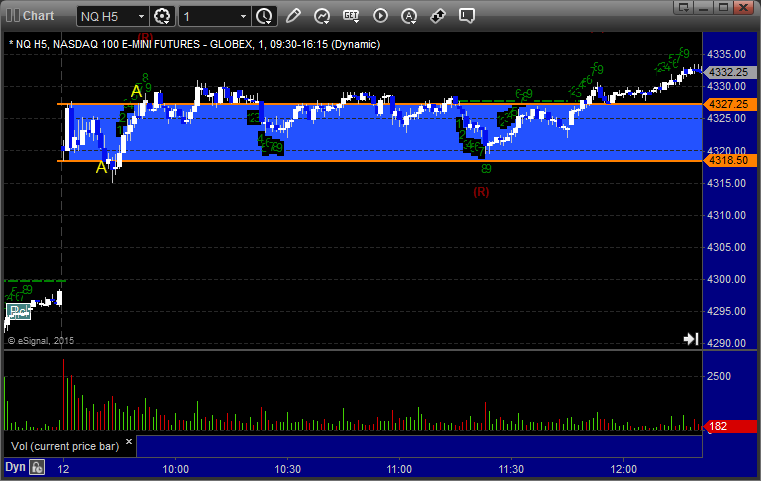Click the Chart window title
The height and width of the screenshot is (481, 761).
(x=39, y=16)
